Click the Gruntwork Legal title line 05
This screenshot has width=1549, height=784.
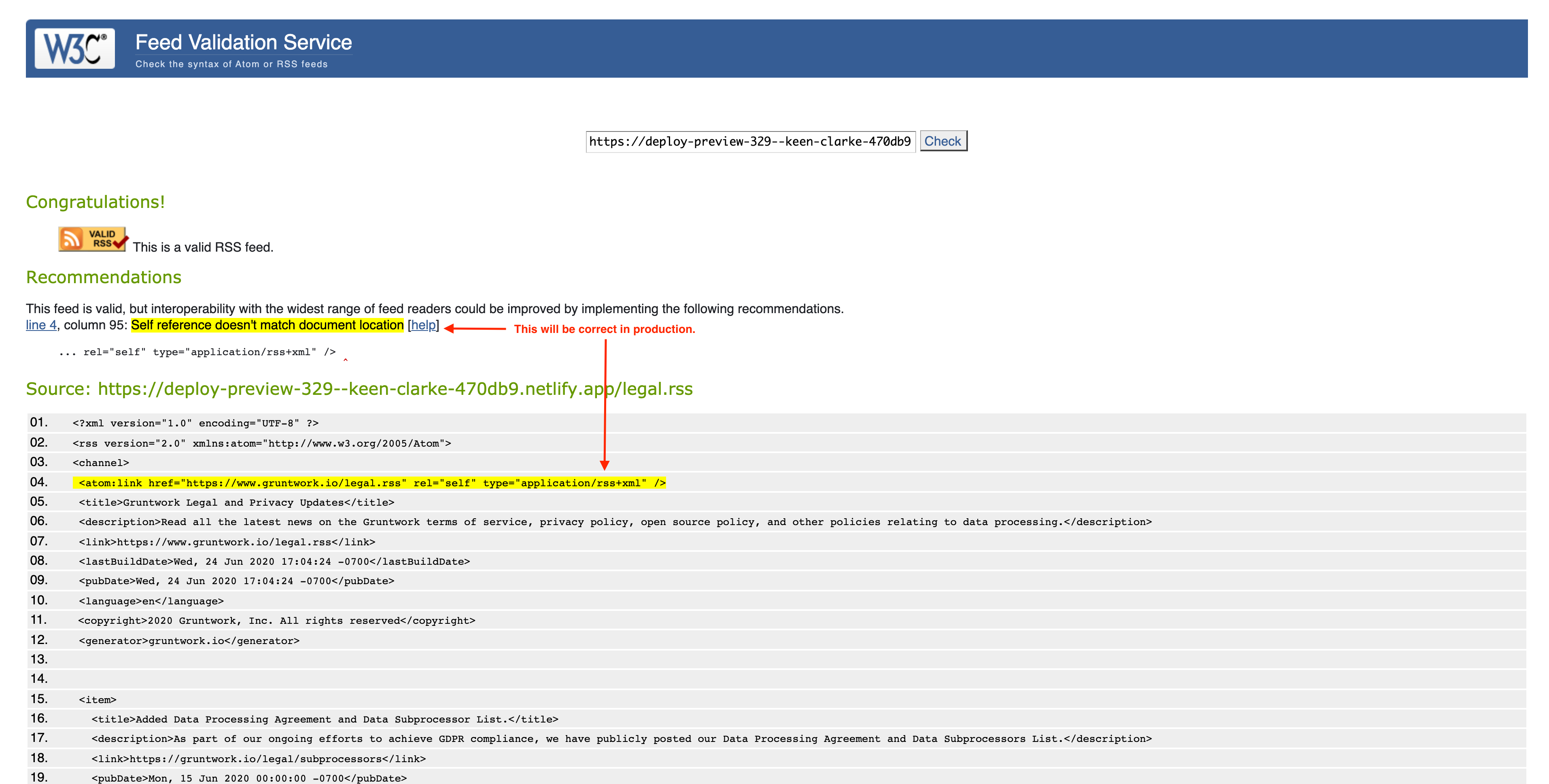[x=236, y=502]
